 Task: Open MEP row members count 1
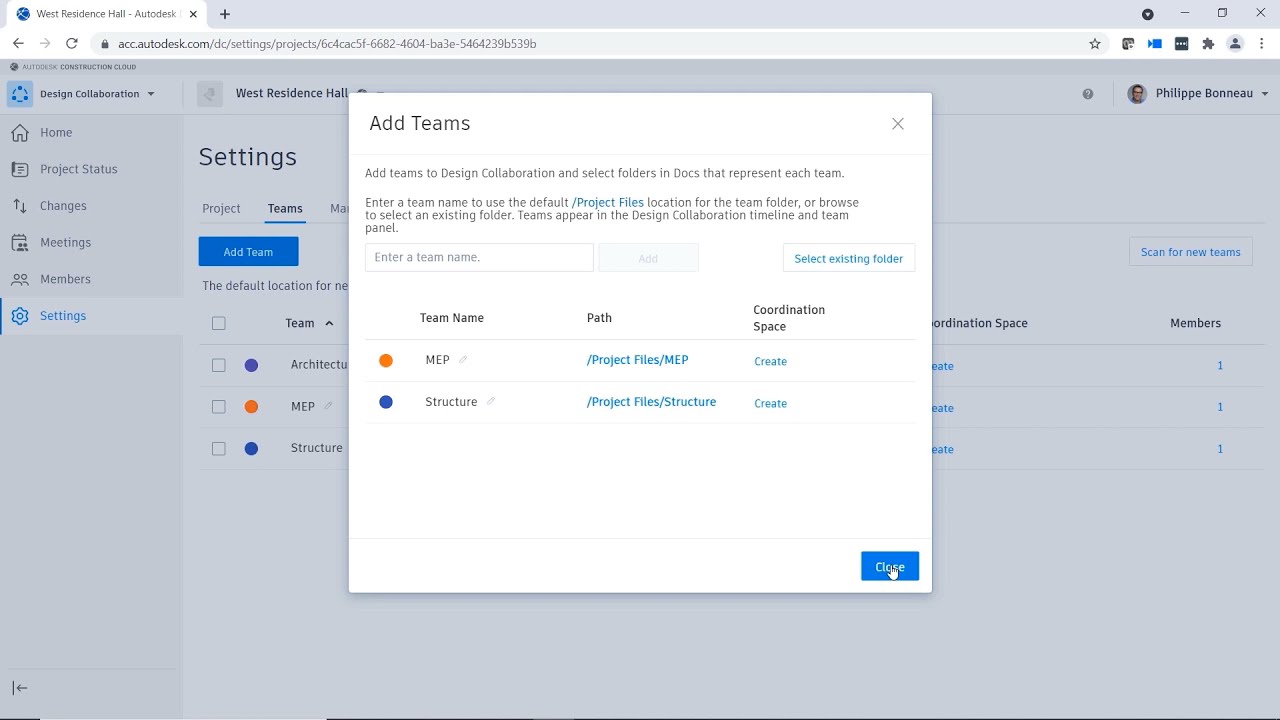(x=1220, y=407)
